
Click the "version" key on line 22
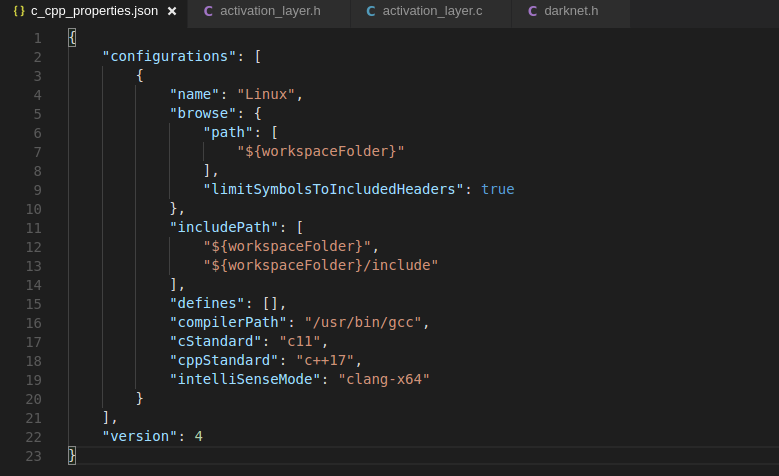coord(140,436)
